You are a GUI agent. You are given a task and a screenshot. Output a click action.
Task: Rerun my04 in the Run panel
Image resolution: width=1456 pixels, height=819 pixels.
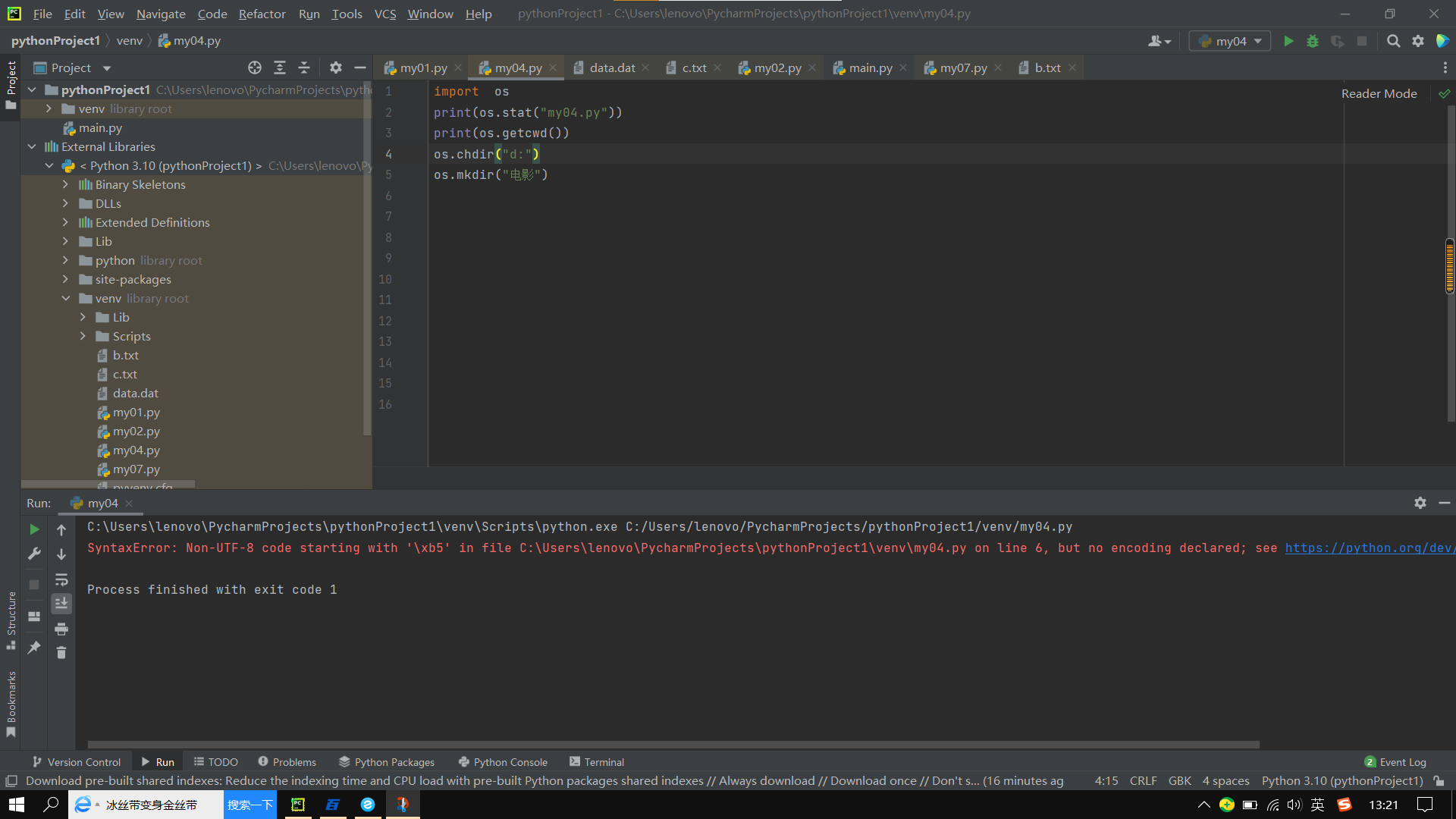[x=34, y=529]
